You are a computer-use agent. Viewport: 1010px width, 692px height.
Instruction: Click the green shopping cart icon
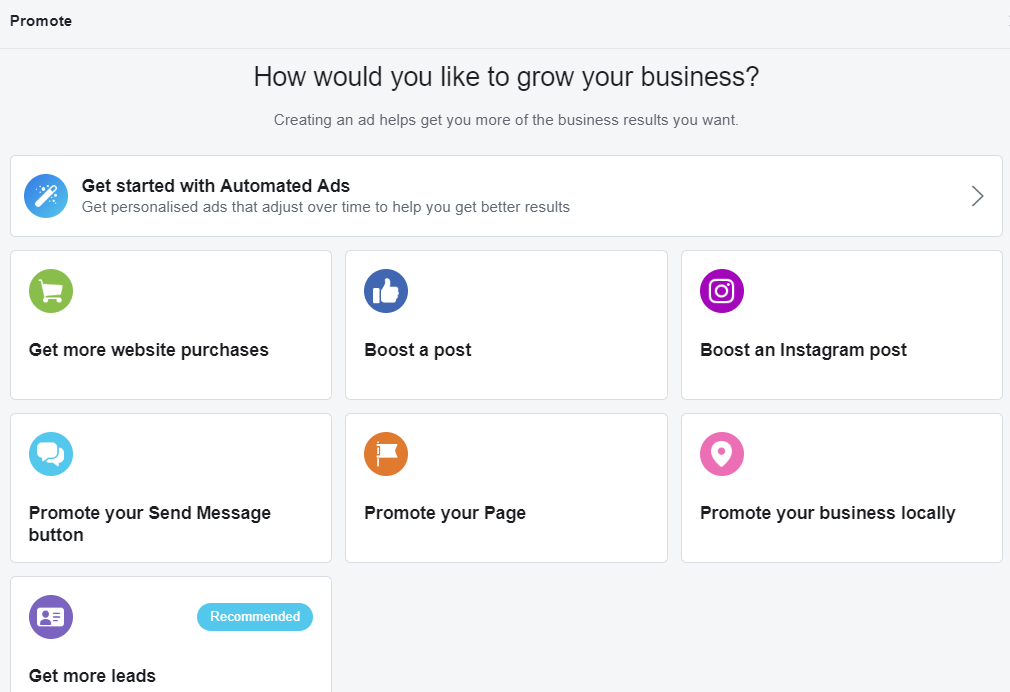click(x=51, y=291)
